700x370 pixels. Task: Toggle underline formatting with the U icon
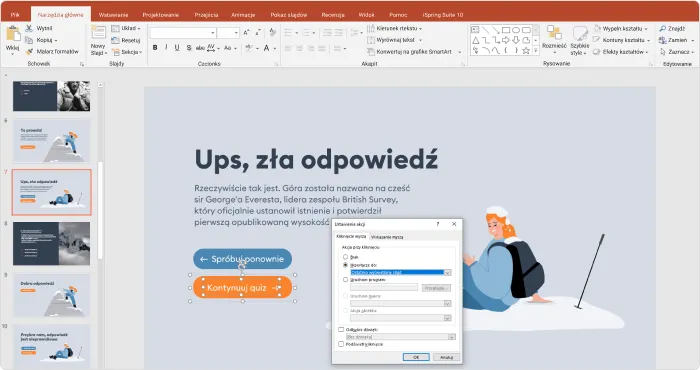coord(177,48)
